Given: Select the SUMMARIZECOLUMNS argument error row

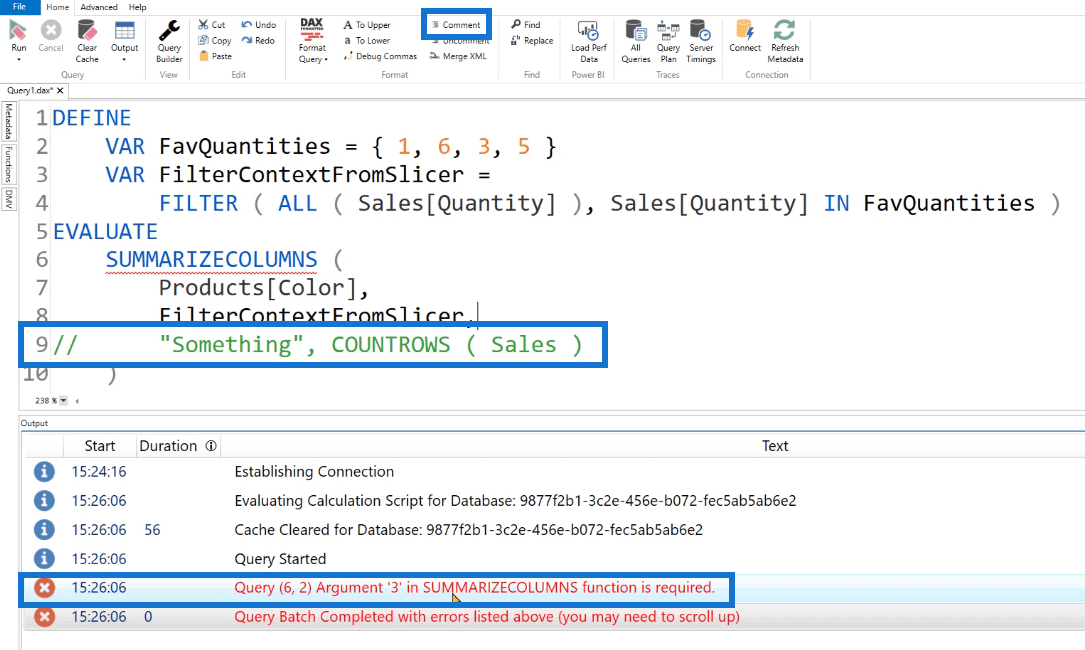Looking at the screenshot, I should pos(554,588).
